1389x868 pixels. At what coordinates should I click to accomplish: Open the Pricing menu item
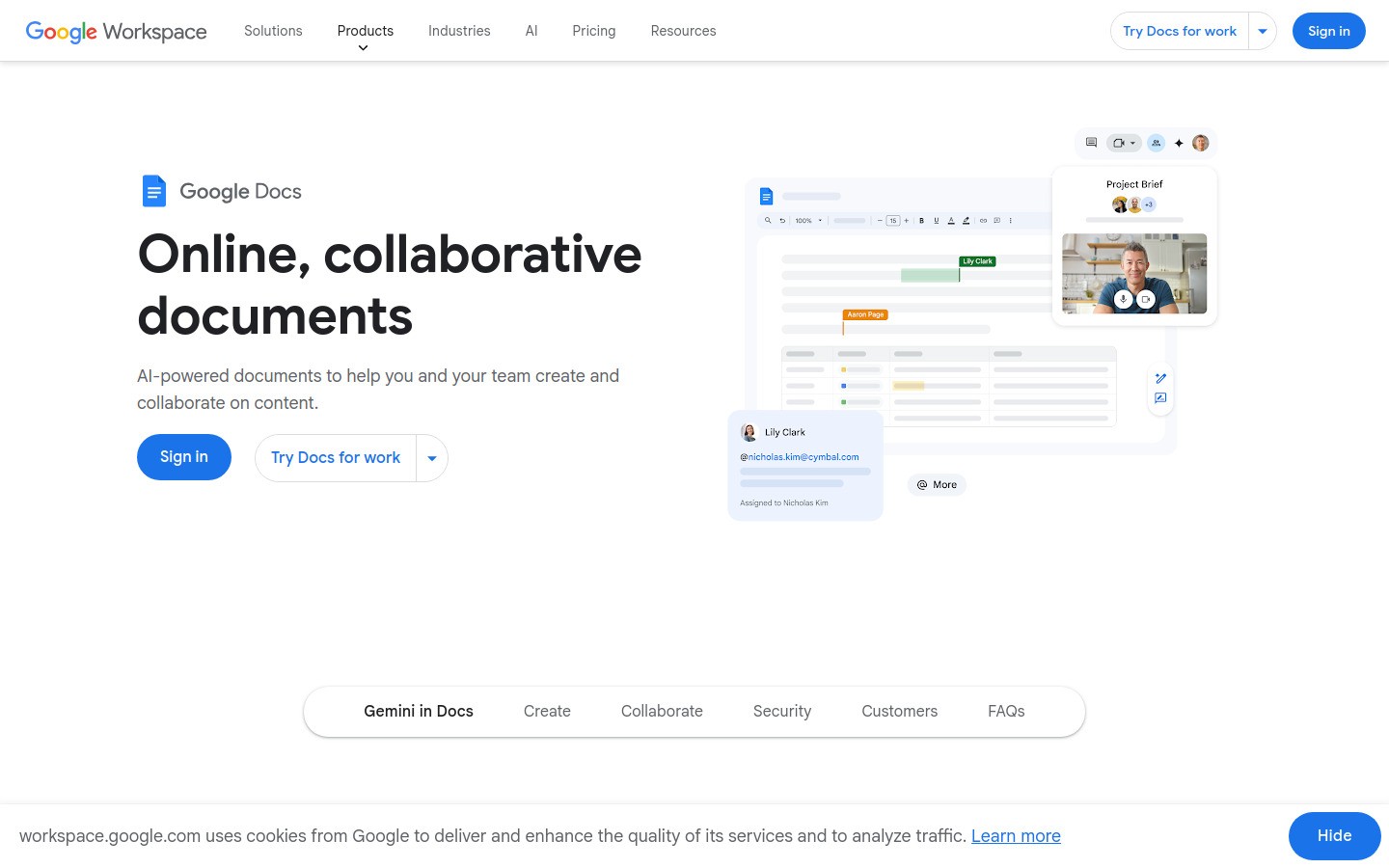tap(593, 30)
